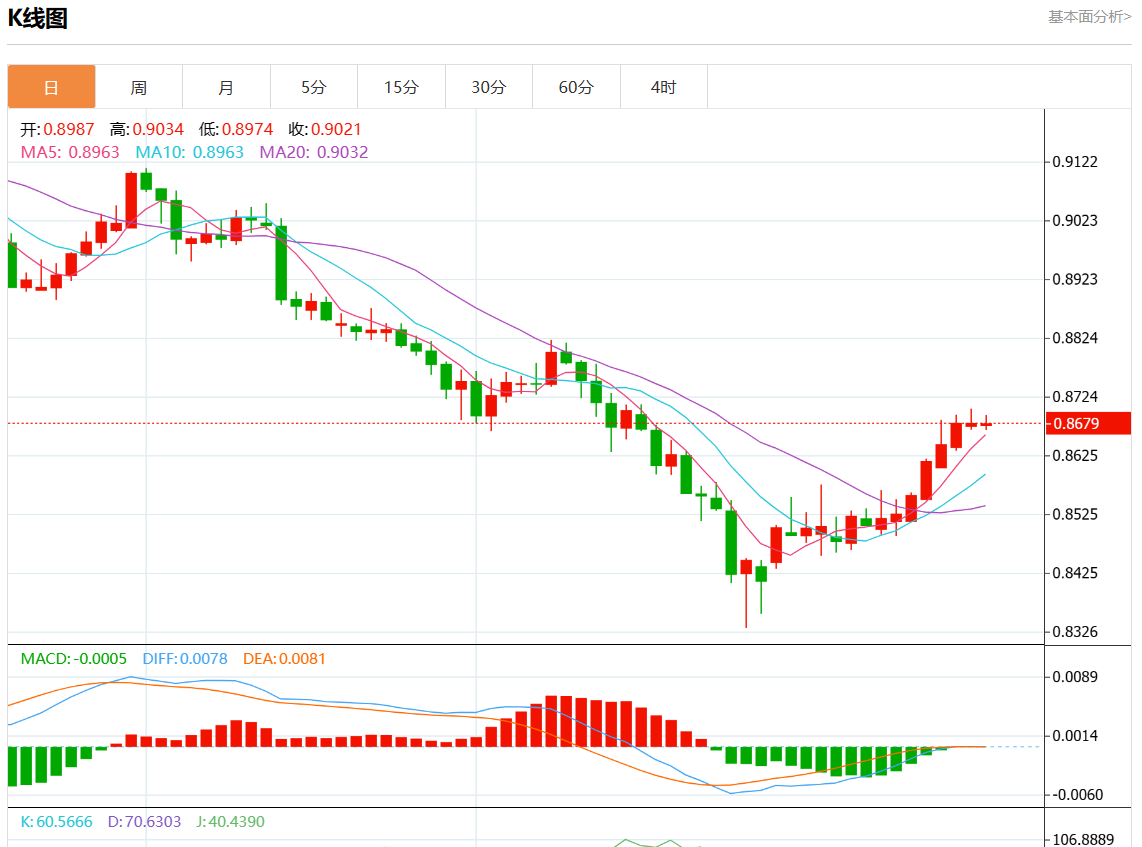Image resolution: width=1142 pixels, height=847 pixels.
Task: Click the 0.9023 price axis label
Action: [x=1075, y=221]
